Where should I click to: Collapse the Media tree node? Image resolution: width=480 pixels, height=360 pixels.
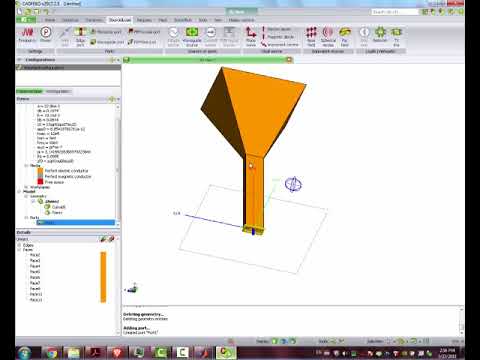pyautogui.click(x=26, y=166)
